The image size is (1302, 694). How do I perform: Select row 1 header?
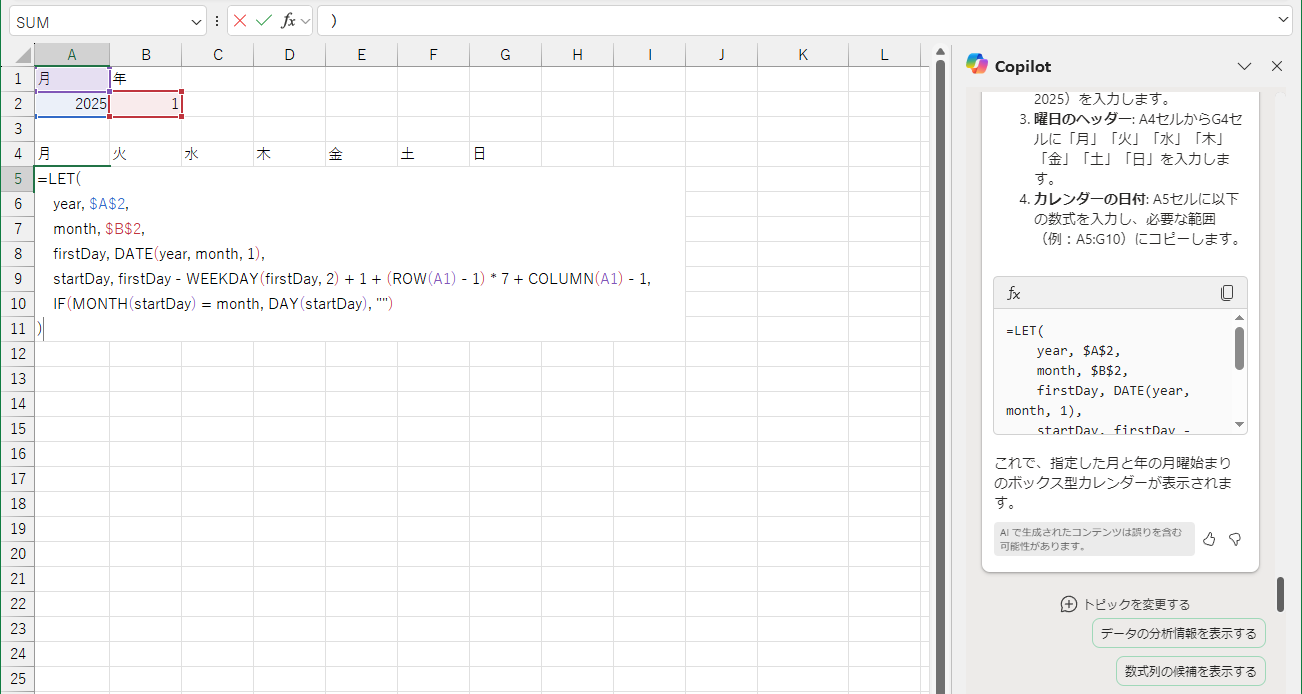coord(18,79)
